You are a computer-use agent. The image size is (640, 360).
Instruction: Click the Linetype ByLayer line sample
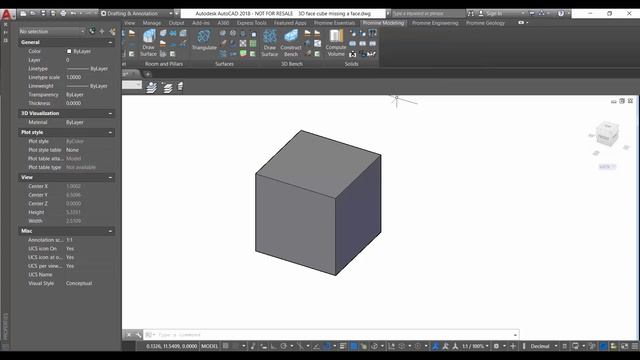[x=77, y=69]
